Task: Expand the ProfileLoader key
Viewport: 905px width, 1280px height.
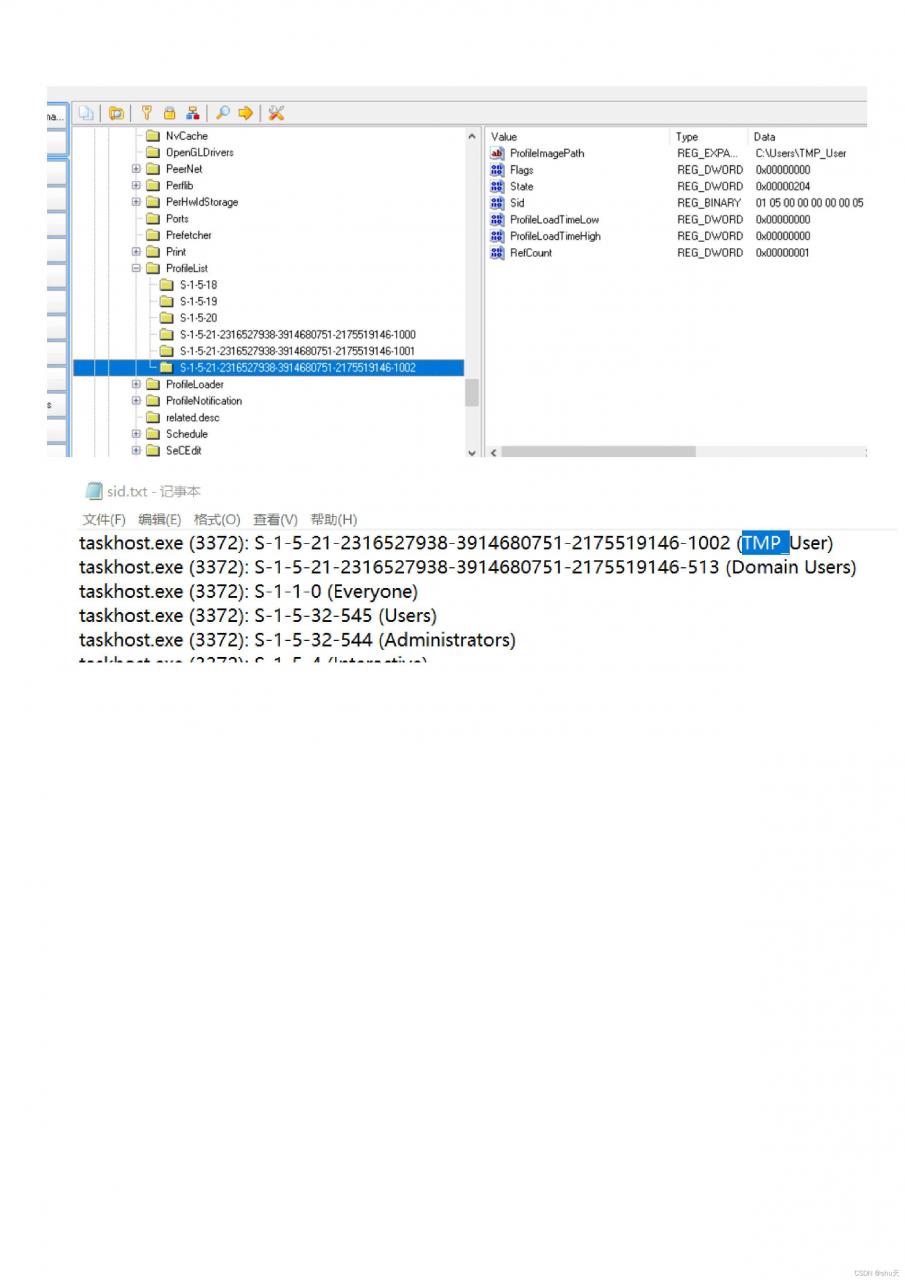Action: pos(136,384)
